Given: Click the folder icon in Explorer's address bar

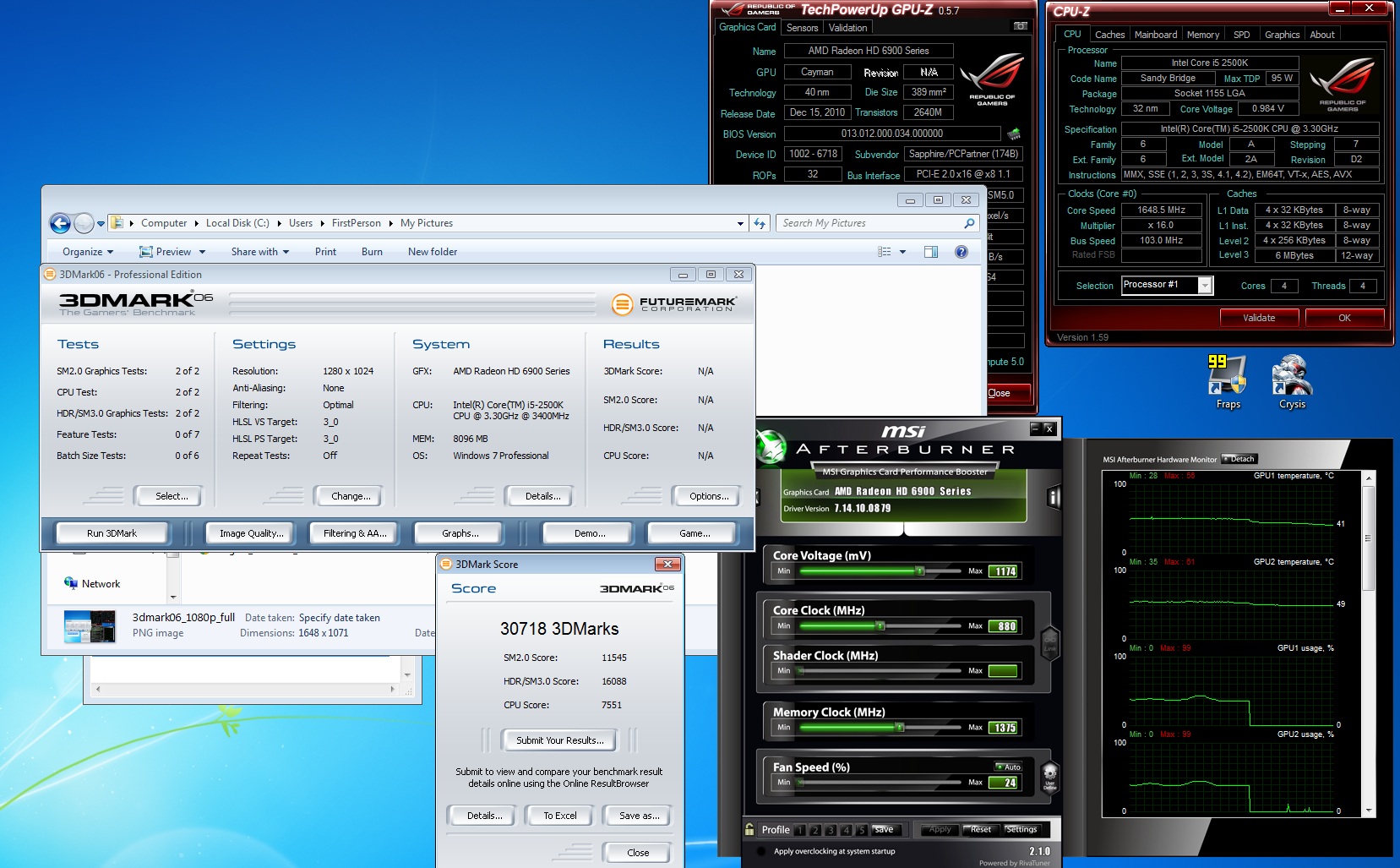Looking at the screenshot, I should (x=117, y=223).
